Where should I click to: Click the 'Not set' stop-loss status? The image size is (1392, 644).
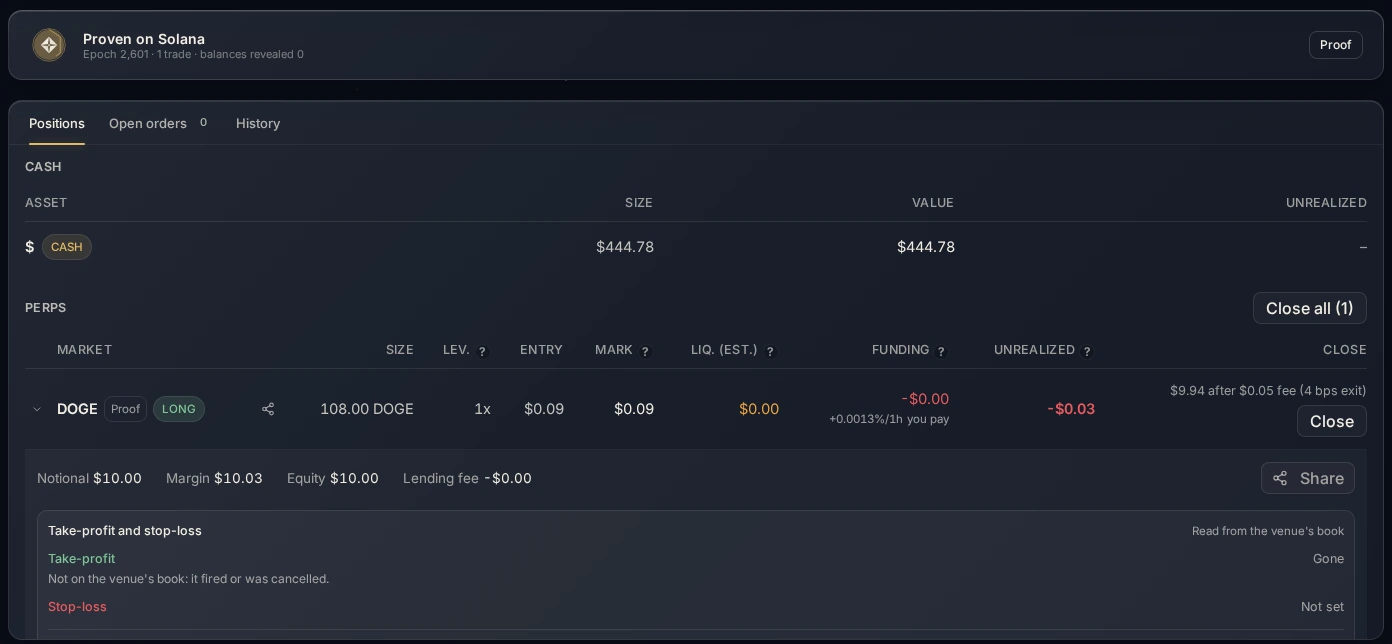pos(1322,607)
